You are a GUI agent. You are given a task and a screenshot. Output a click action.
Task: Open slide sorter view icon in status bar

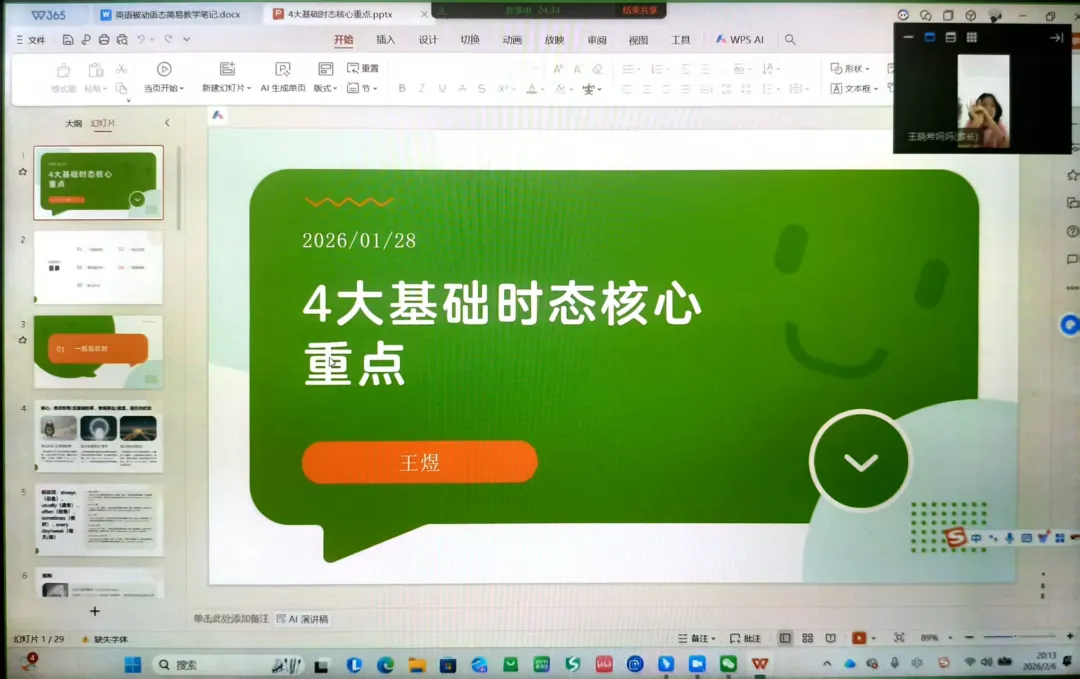click(x=807, y=638)
